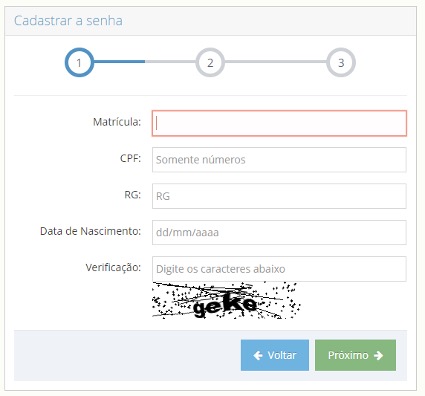Focus the Matrícula input field
Image resolution: width=425 pixels, height=396 pixels.
pyautogui.click(x=279, y=123)
